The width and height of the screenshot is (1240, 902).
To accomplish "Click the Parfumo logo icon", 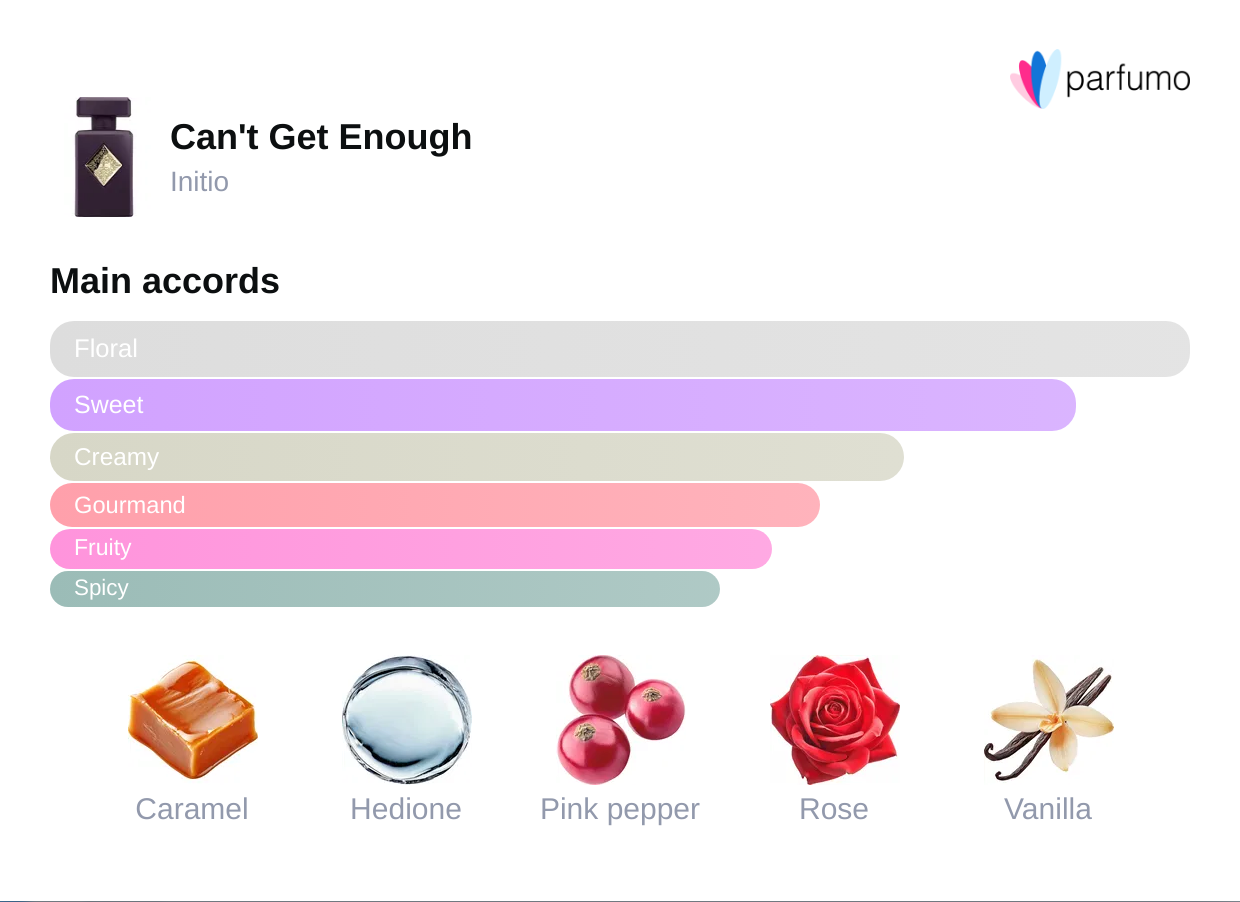I will 1035,78.
